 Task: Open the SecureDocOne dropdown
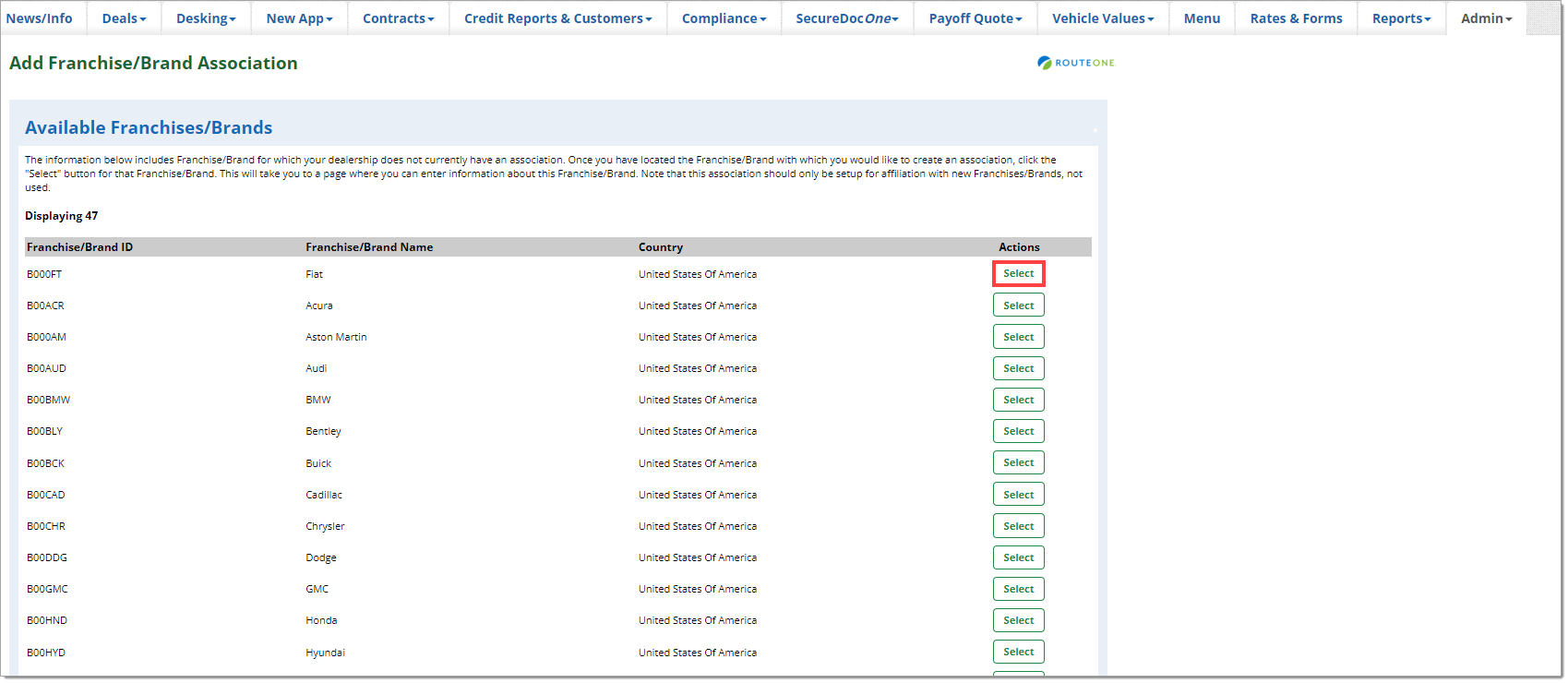(x=847, y=18)
